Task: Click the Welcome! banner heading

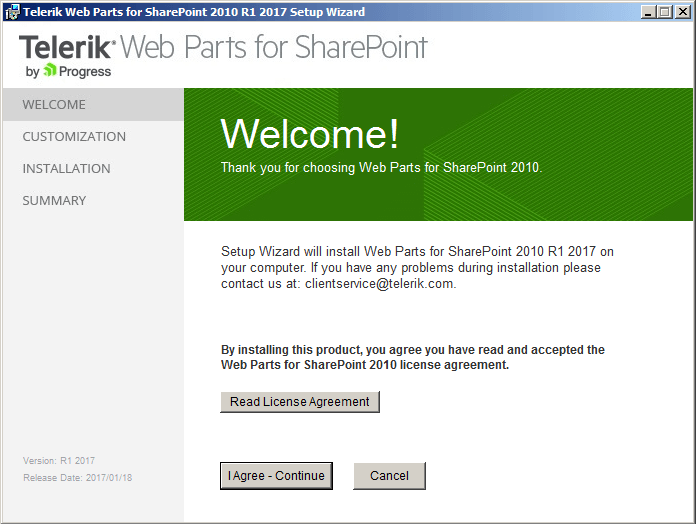Action: tap(310, 134)
